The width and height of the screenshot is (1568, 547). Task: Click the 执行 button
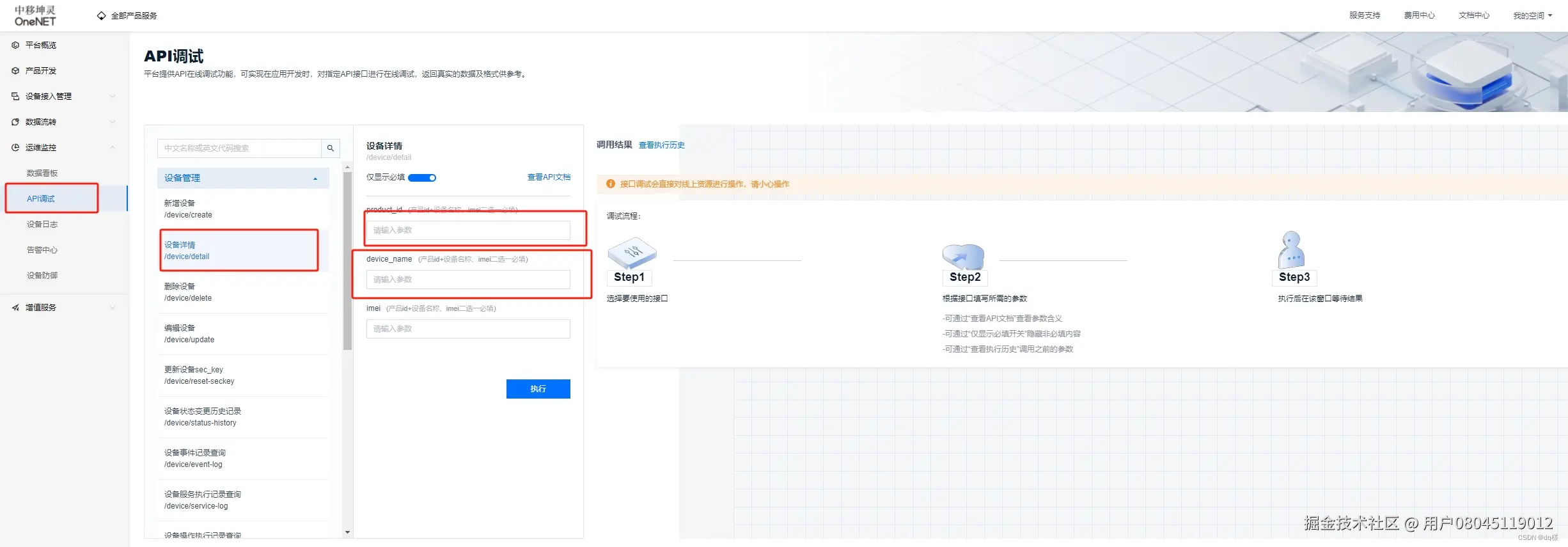[x=538, y=389]
